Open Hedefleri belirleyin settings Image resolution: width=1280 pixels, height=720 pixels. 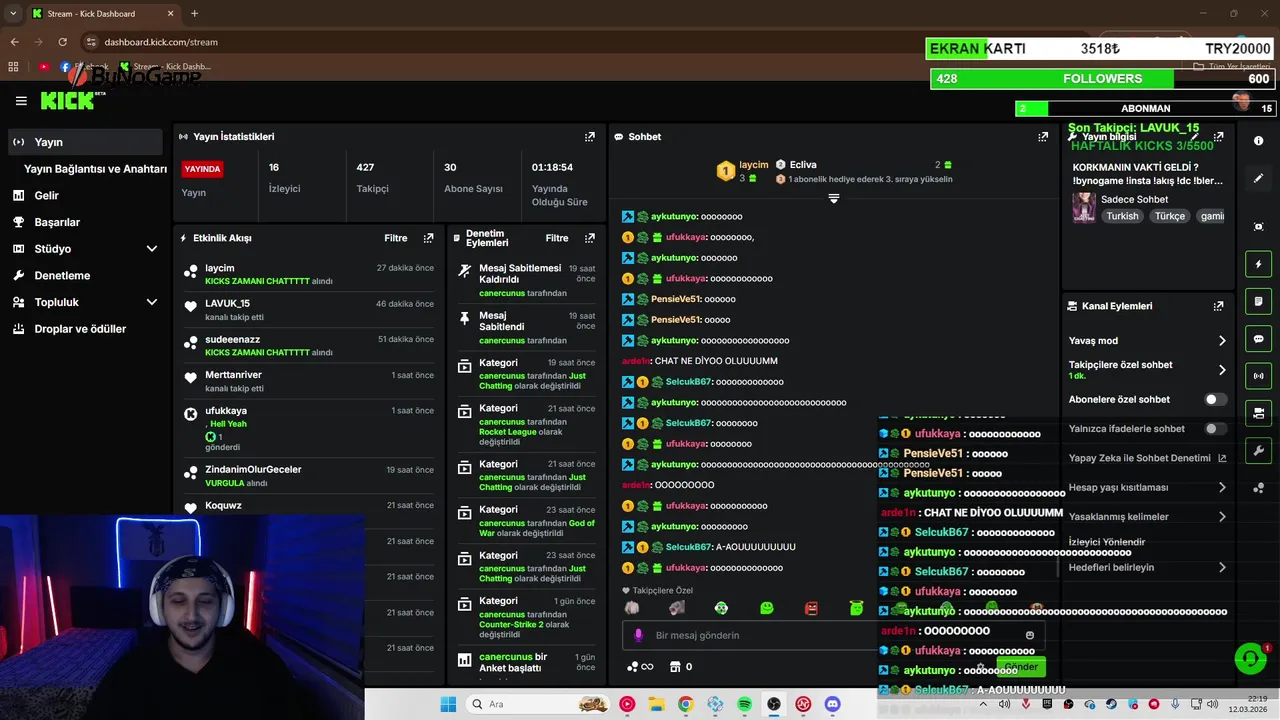[x=1147, y=567]
